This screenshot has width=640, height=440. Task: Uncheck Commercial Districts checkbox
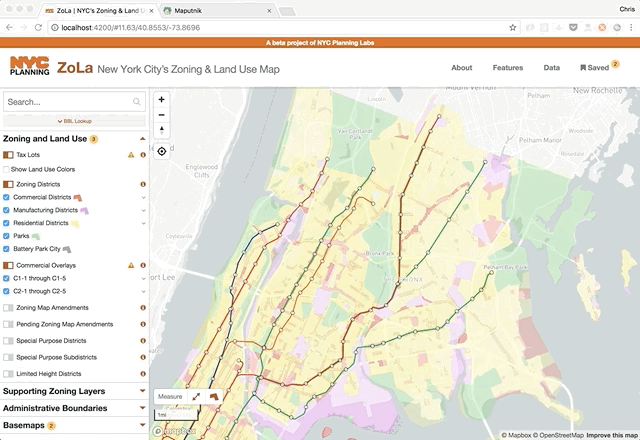coord(6,197)
